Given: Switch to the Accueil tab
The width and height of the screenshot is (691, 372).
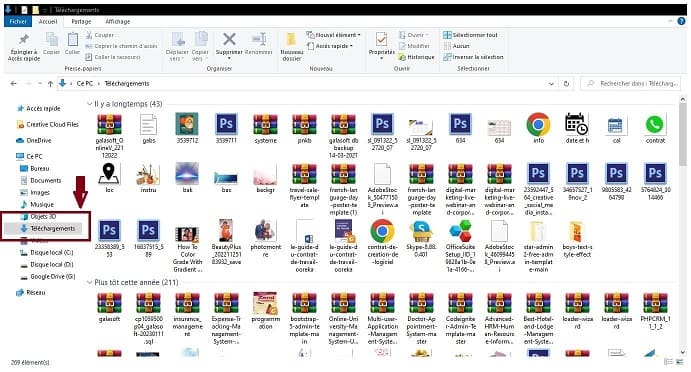Looking at the screenshot, I should [48, 21].
